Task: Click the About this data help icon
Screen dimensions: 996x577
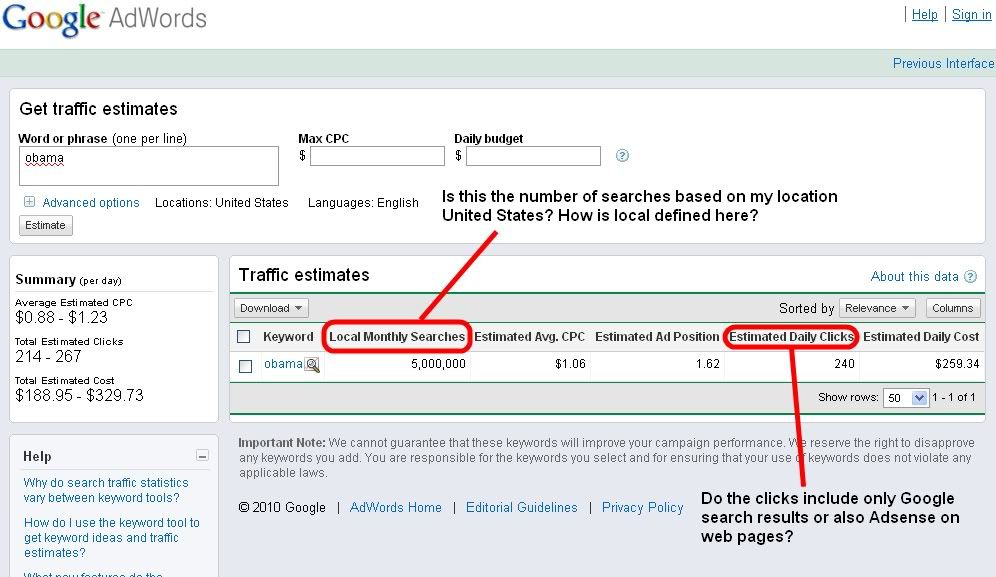Action: tap(971, 276)
